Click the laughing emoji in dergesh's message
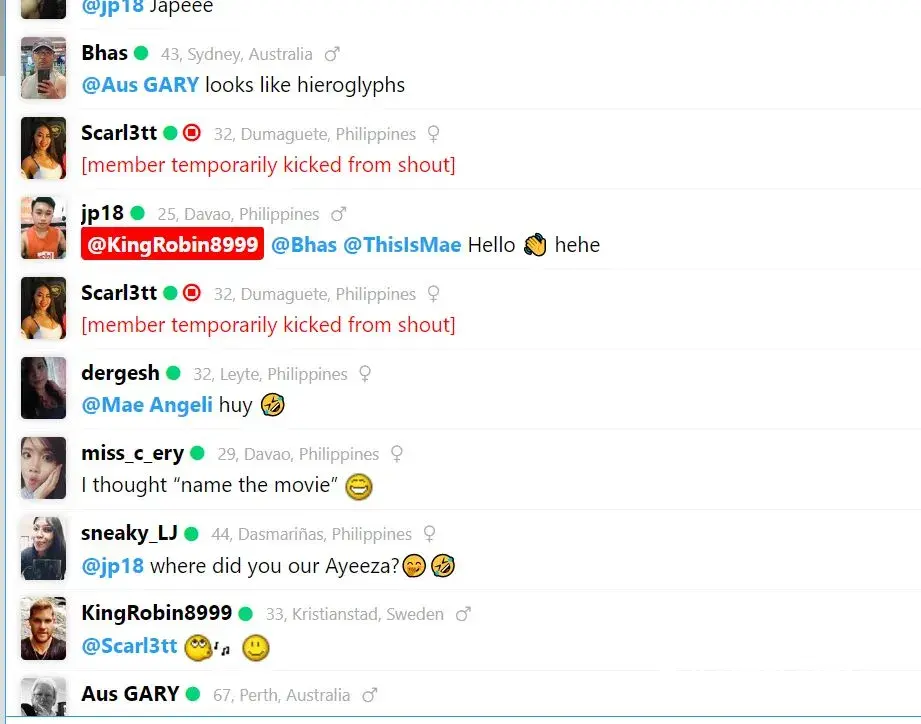The image size is (921, 724). pos(273,405)
